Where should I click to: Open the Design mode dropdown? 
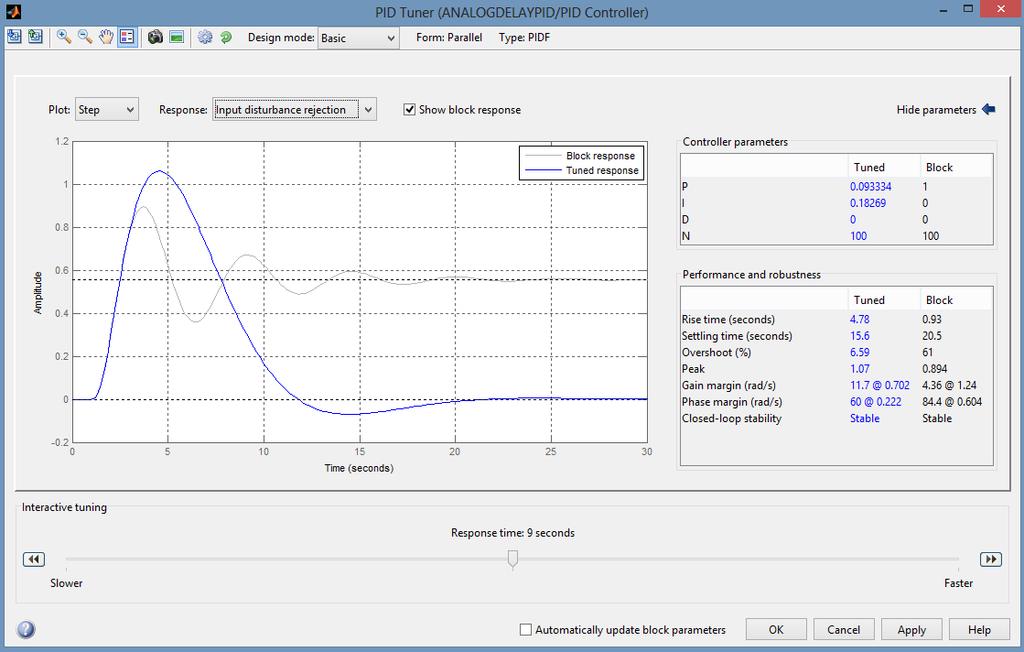[358, 38]
